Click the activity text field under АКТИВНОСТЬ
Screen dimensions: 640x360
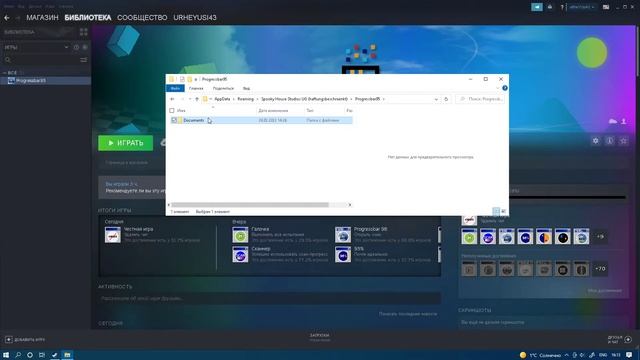coord(269,298)
